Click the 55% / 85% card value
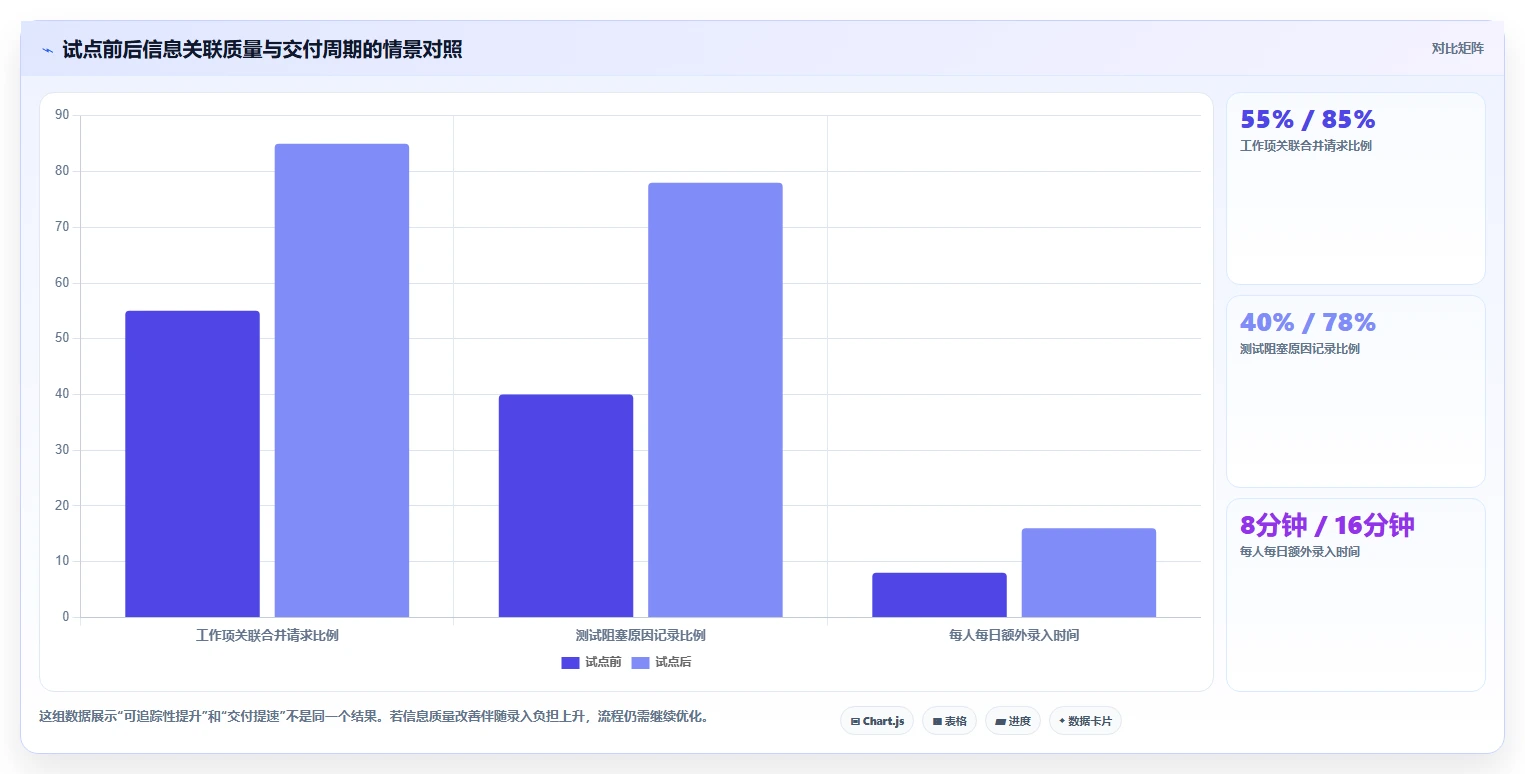The height and width of the screenshot is (774, 1525). coord(1308,120)
